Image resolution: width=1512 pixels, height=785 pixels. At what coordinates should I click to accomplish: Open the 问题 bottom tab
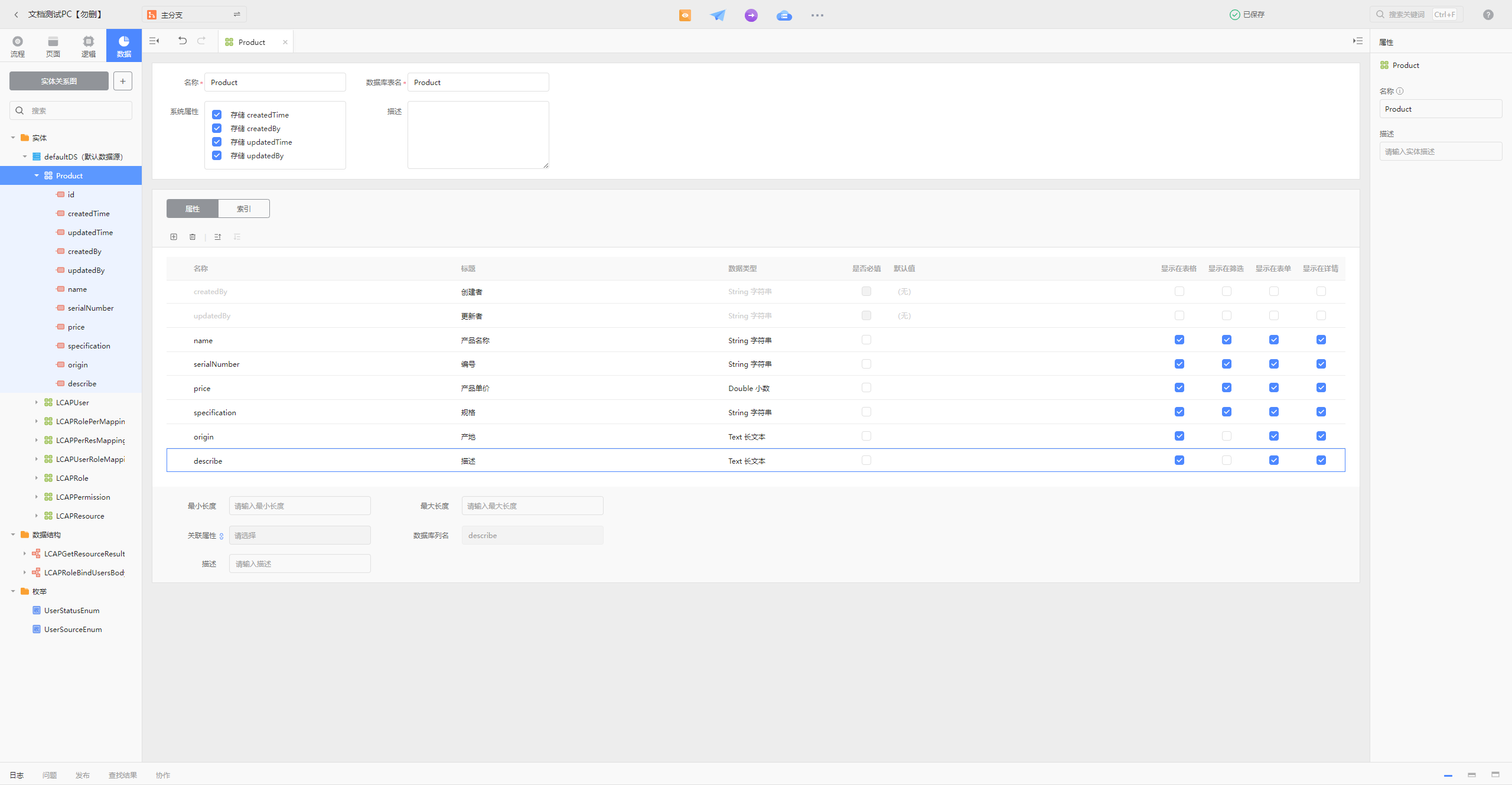tap(50, 775)
